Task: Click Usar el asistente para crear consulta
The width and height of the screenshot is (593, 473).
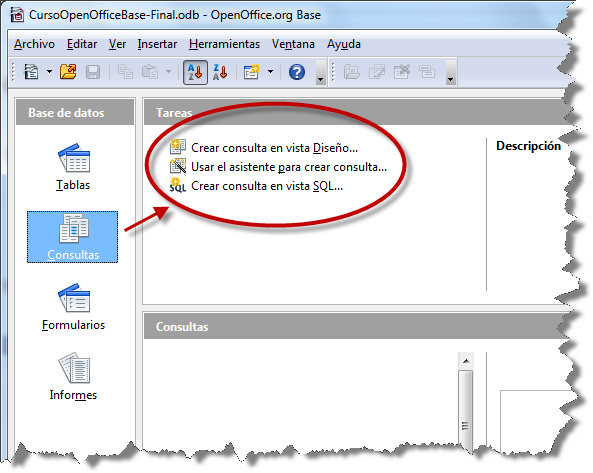Action: coord(289,167)
